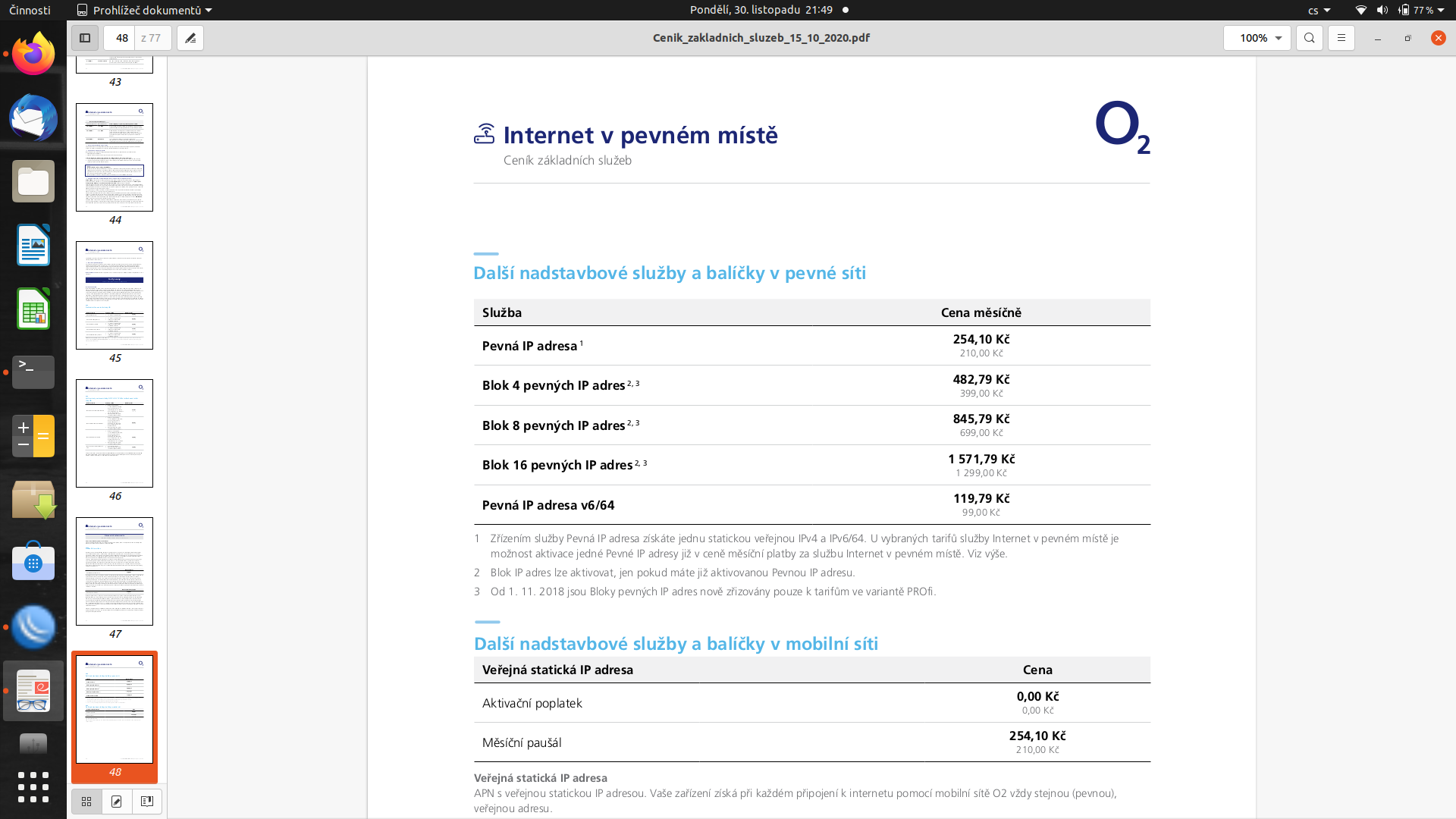Select page 44 thumbnail

(x=115, y=158)
